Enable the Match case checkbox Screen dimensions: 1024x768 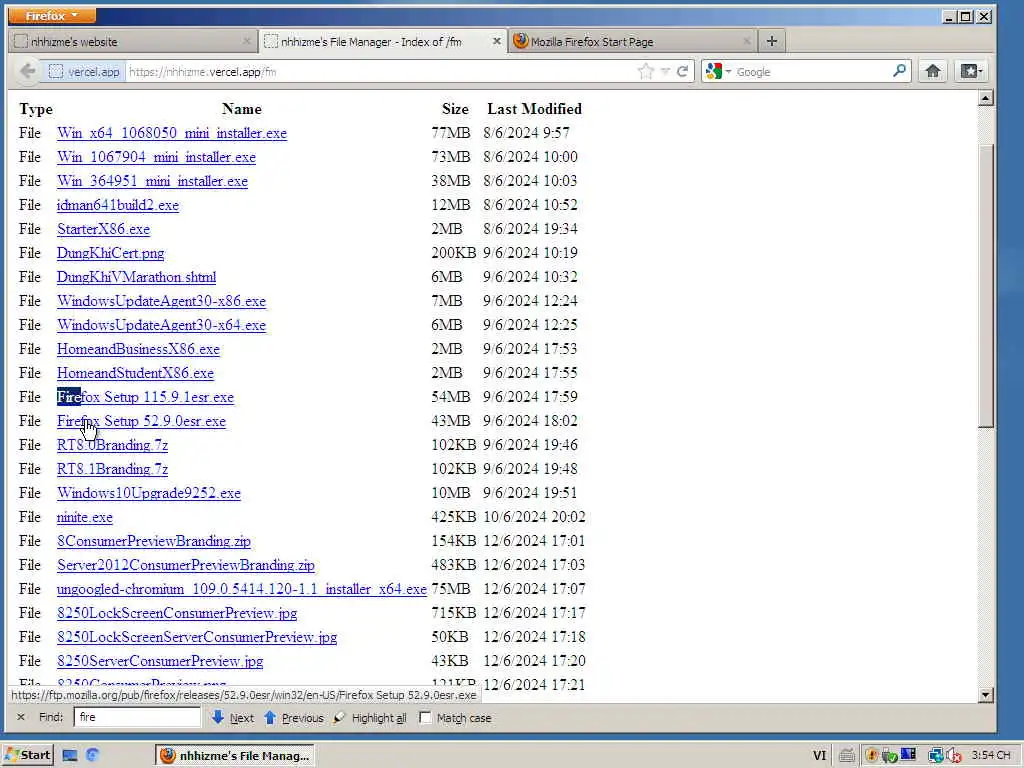tap(425, 718)
